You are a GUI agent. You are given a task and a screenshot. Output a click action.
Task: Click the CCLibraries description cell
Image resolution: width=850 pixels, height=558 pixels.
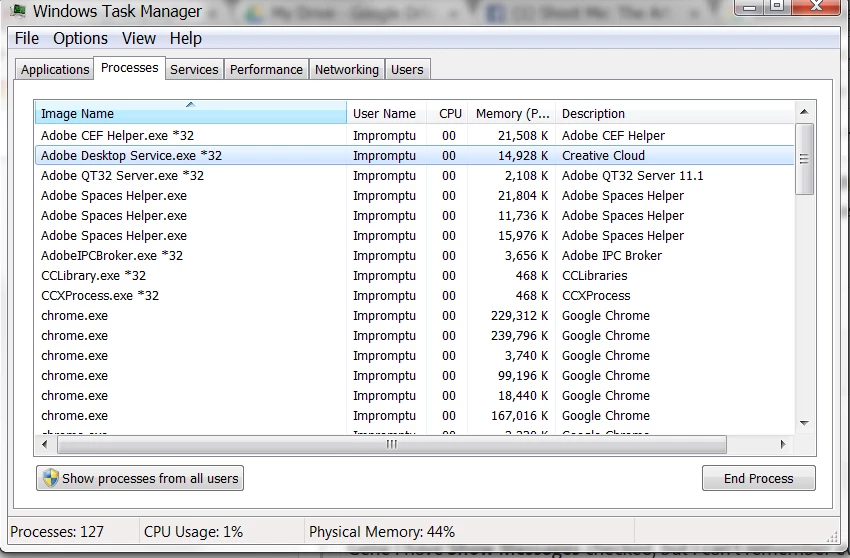point(595,276)
